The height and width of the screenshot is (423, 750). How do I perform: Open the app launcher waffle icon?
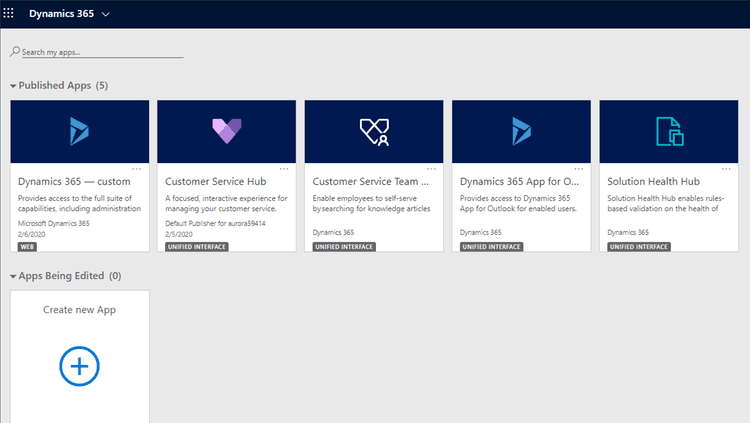10,14
